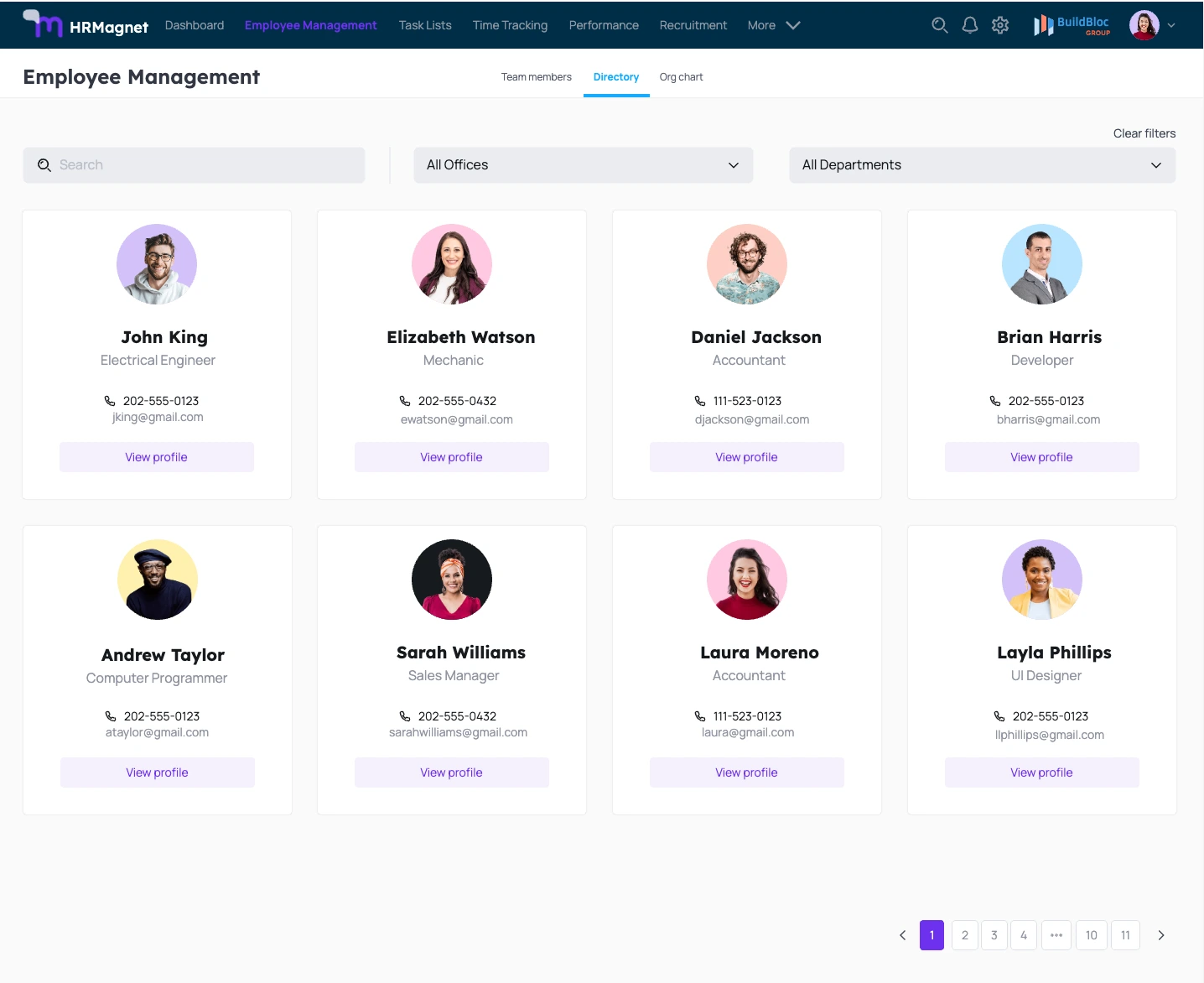1204x983 pixels.
Task: Go to the next page arrow
Action: (1161, 935)
